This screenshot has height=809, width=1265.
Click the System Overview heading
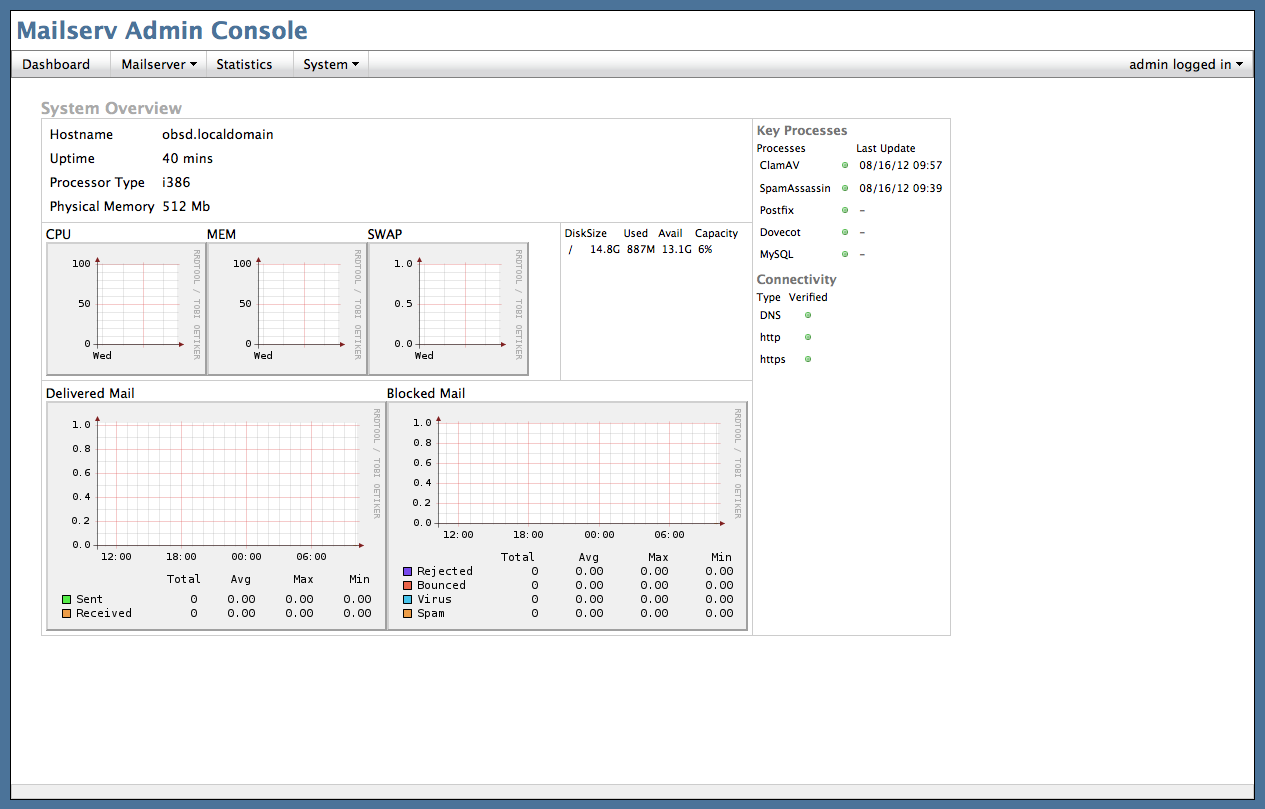pyautogui.click(x=112, y=108)
